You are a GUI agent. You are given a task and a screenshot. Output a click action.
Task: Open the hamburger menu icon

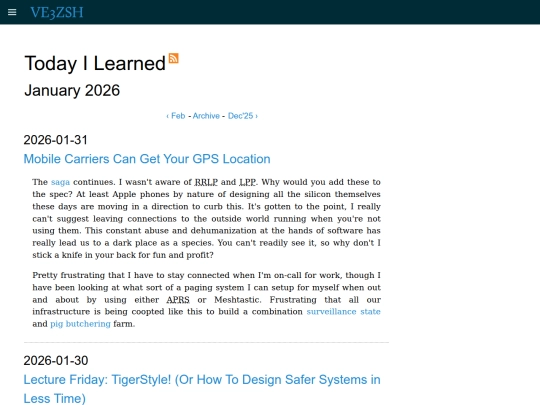point(12,12)
